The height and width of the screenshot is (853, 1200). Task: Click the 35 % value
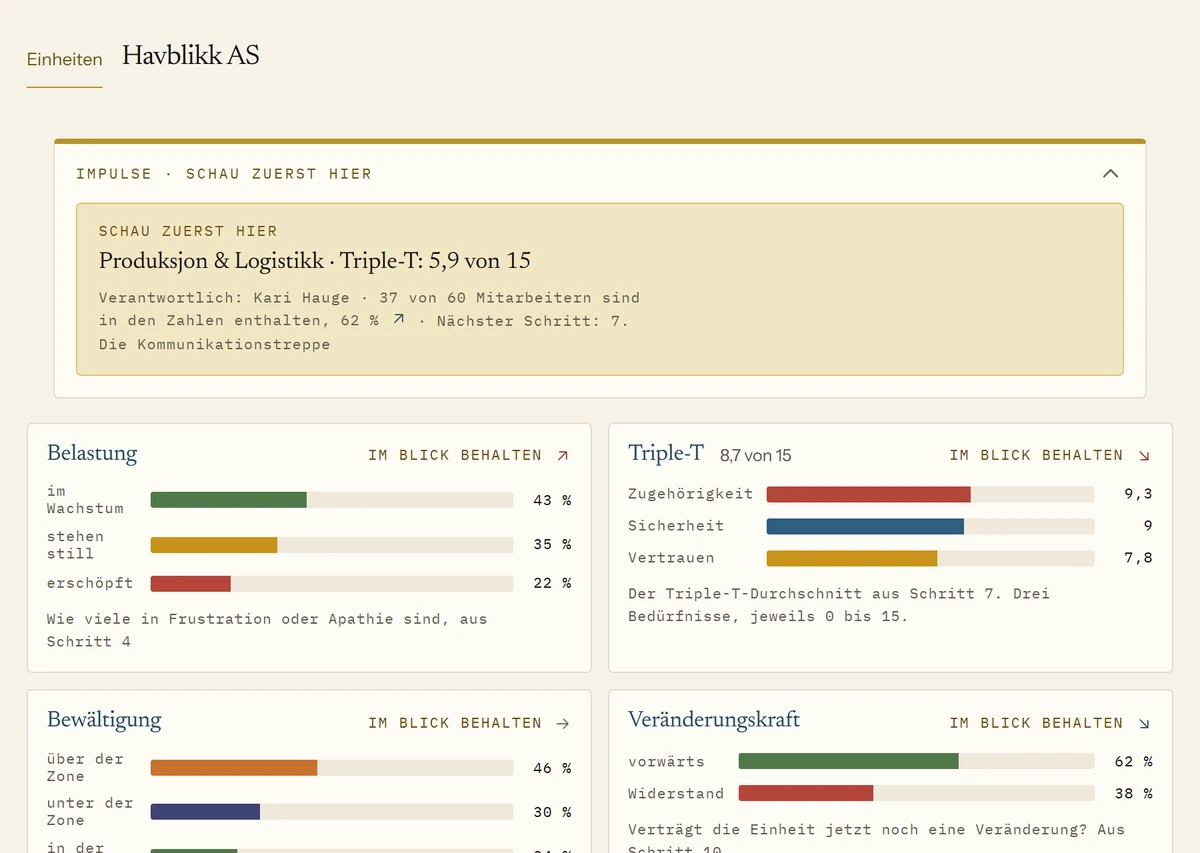(x=552, y=545)
